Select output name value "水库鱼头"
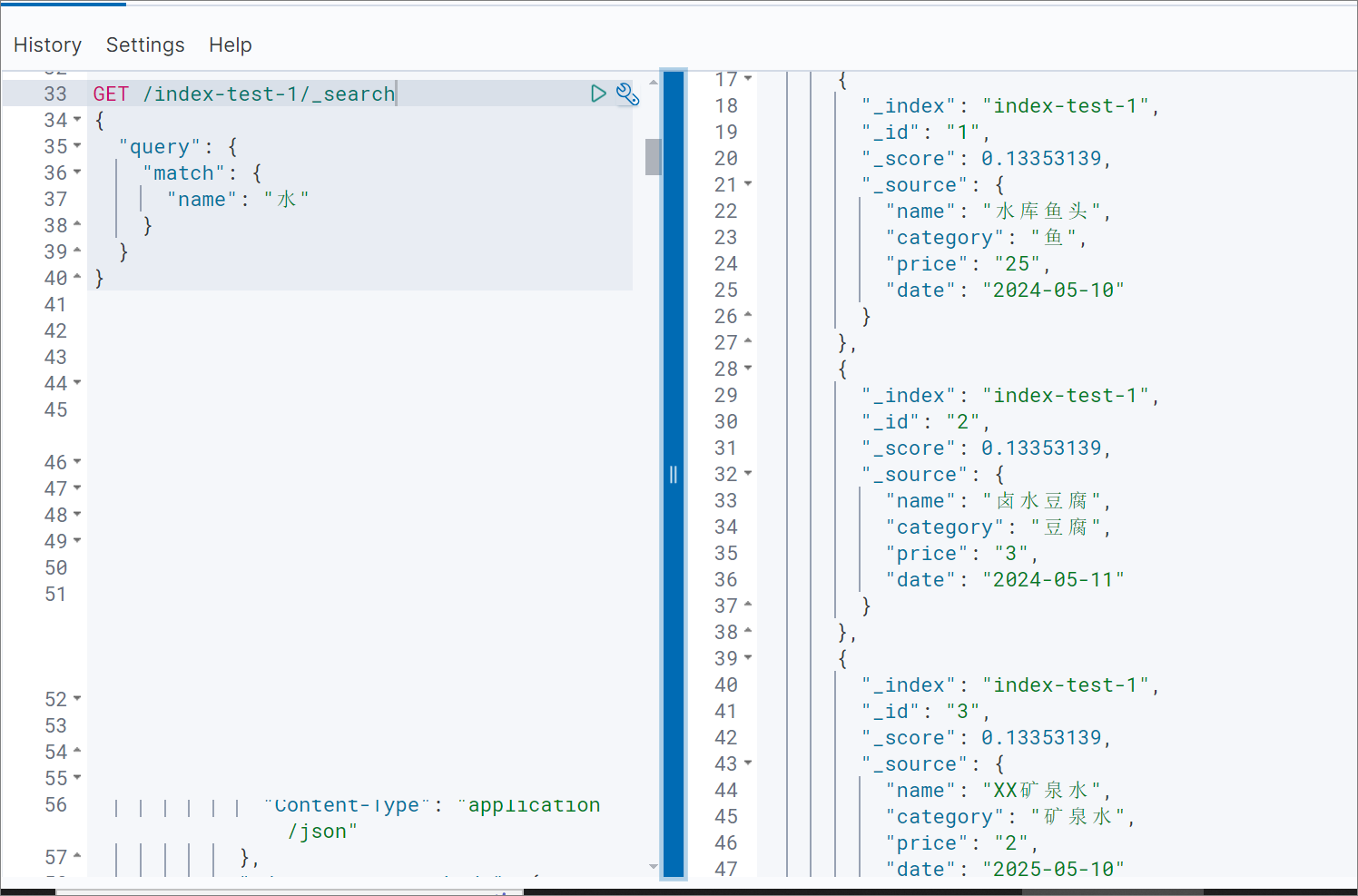Viewport: 1358px width, 896px height. pos(1041,212)
